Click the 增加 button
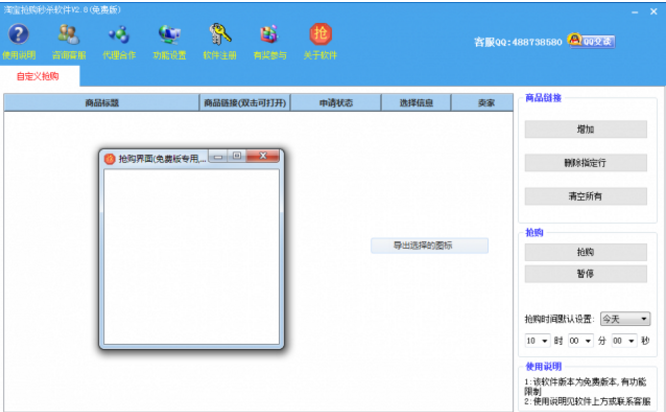Viewport: 666px width, 412px height. 586,129
